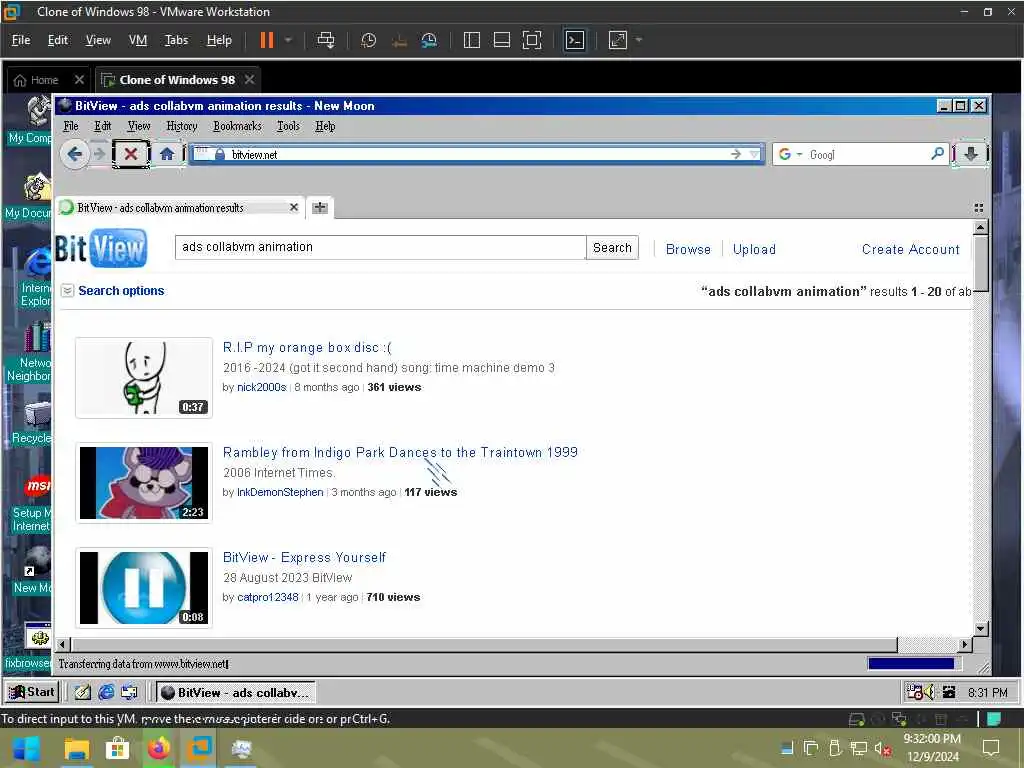The image size is (1024, 768).
Task: Close the Clone of Windows 98 tab
Action: tap(249, 79)
